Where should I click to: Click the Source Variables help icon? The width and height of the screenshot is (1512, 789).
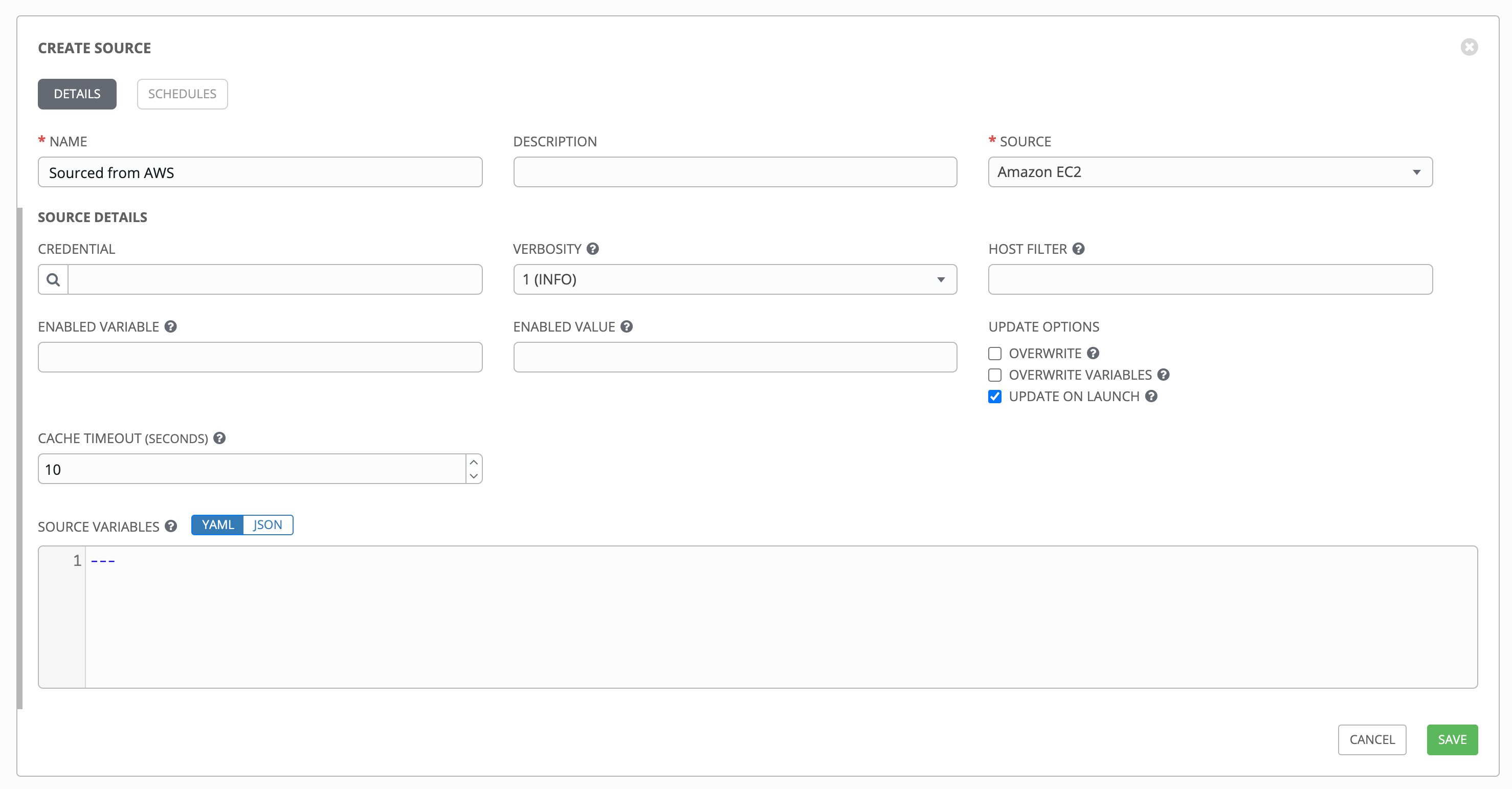tap(171, 526)
